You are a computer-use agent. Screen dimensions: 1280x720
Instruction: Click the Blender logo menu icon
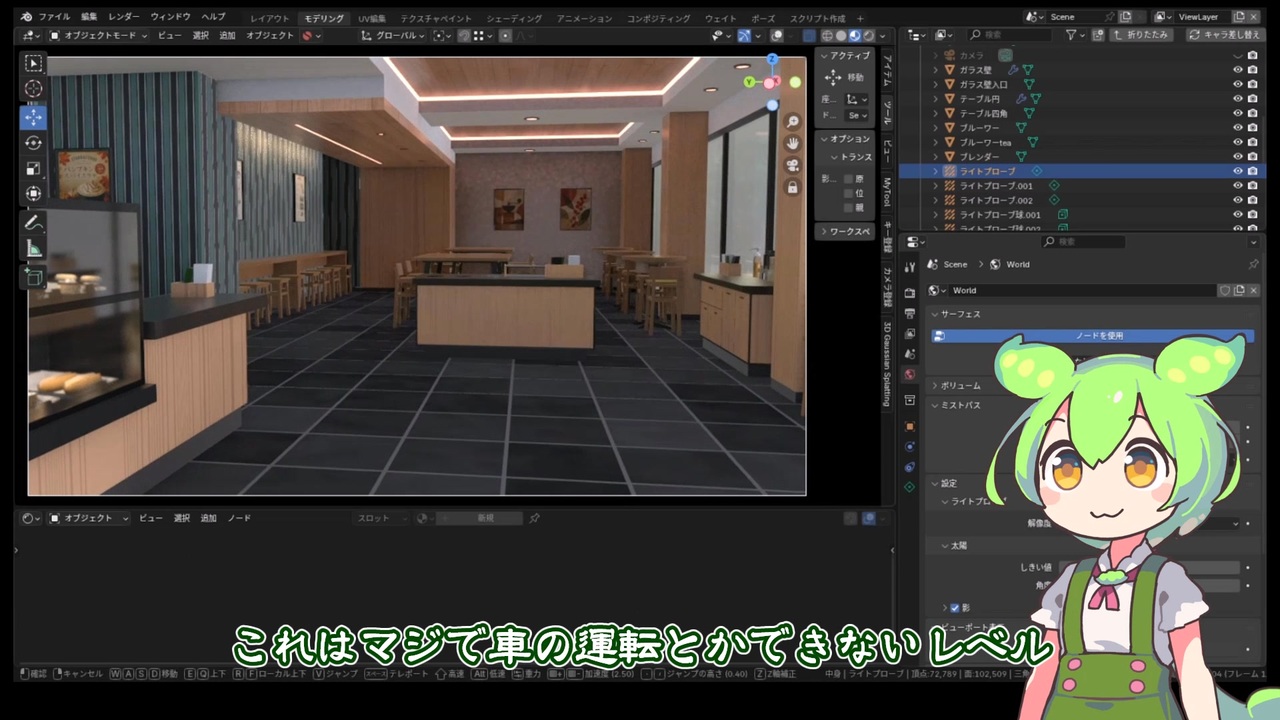26,17
